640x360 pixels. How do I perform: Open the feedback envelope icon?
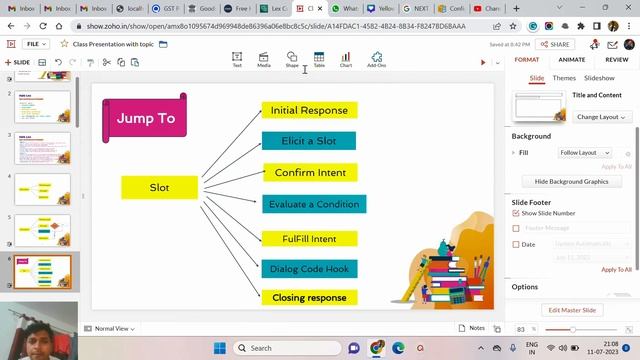pyautogui.click(x=612, y=44)
